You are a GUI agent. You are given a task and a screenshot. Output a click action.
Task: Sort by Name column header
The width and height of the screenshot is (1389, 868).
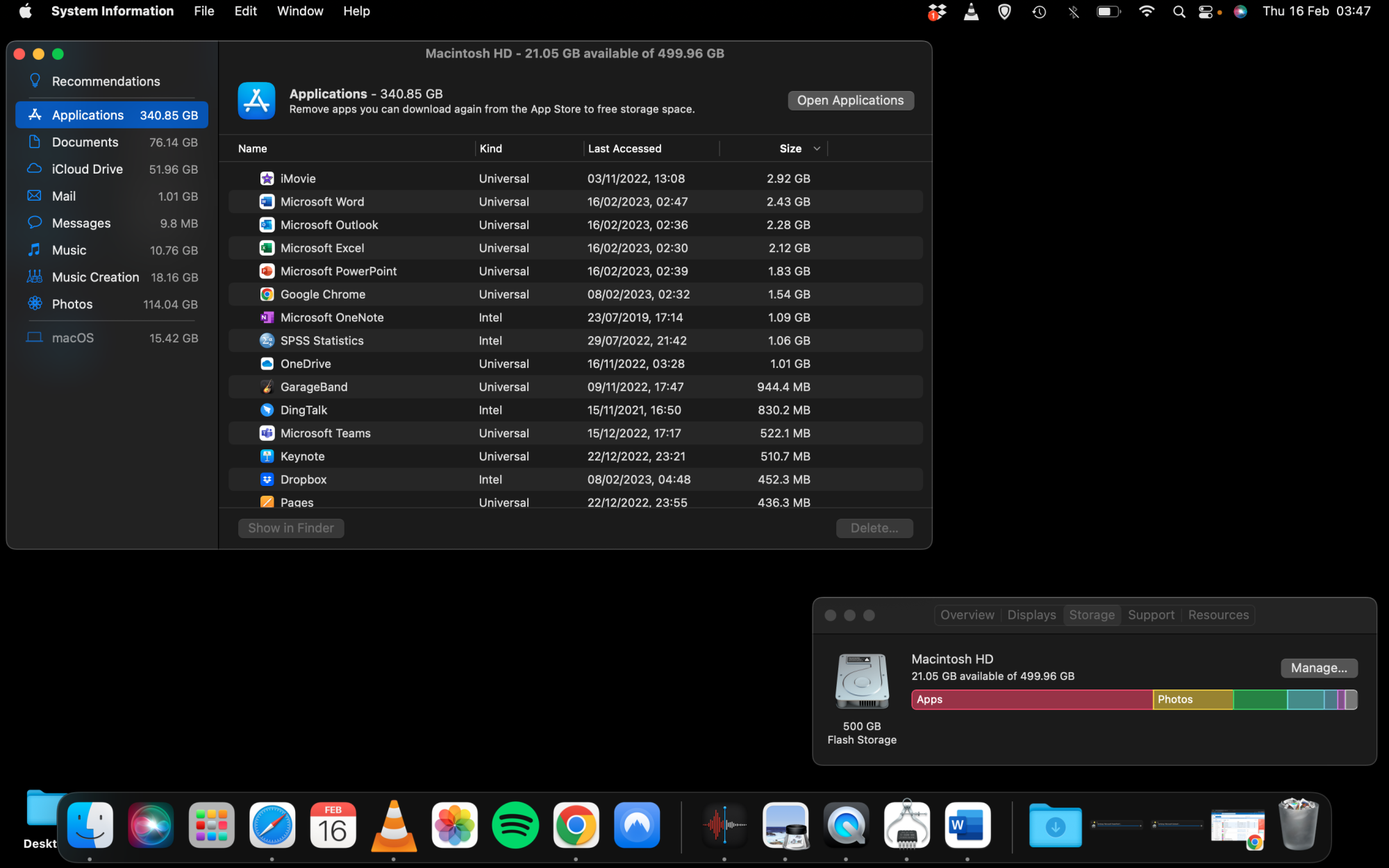tap(253, 149)
